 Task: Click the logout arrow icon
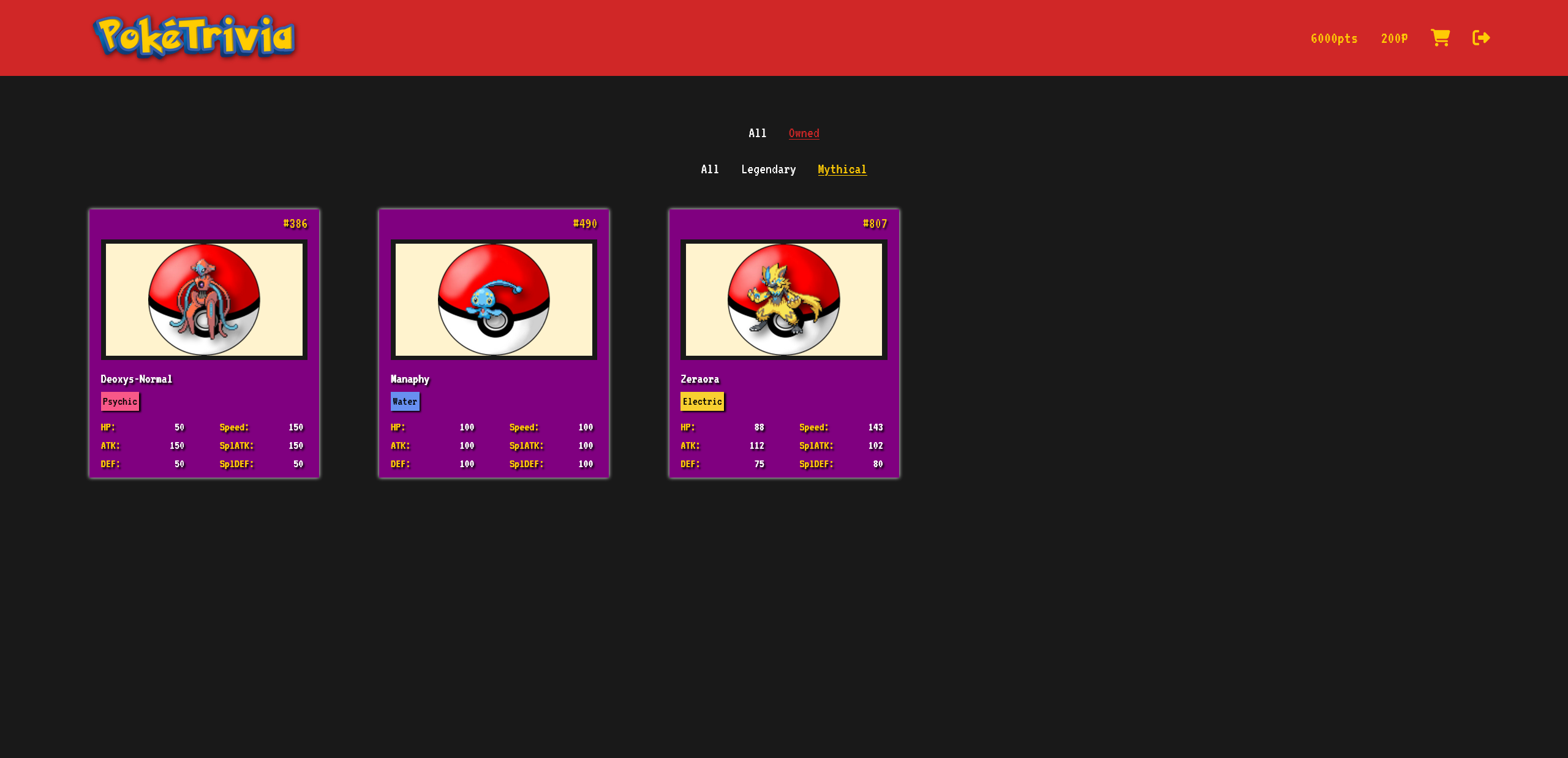[1480, 38]
